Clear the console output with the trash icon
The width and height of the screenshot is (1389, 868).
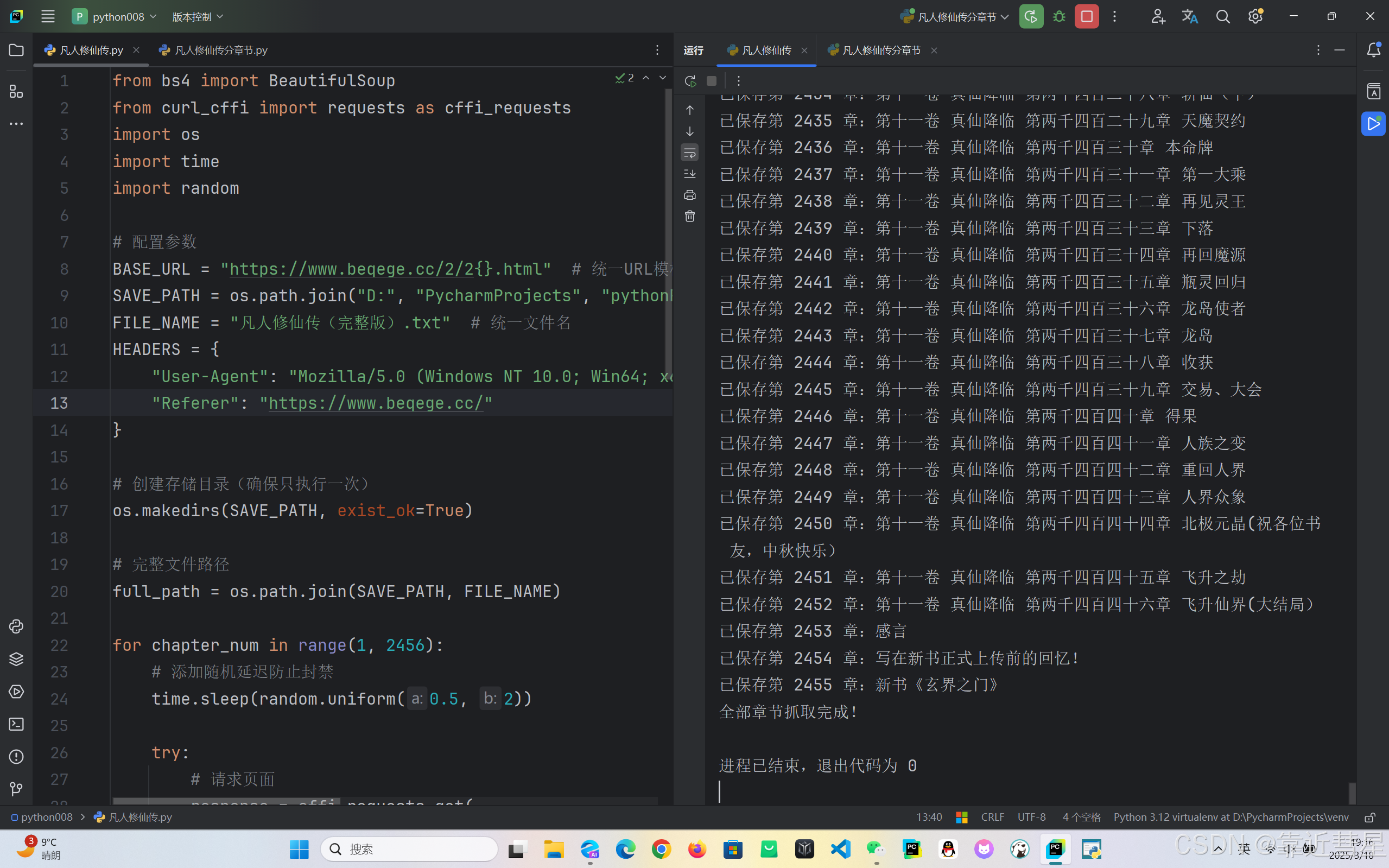pos(690,217)
